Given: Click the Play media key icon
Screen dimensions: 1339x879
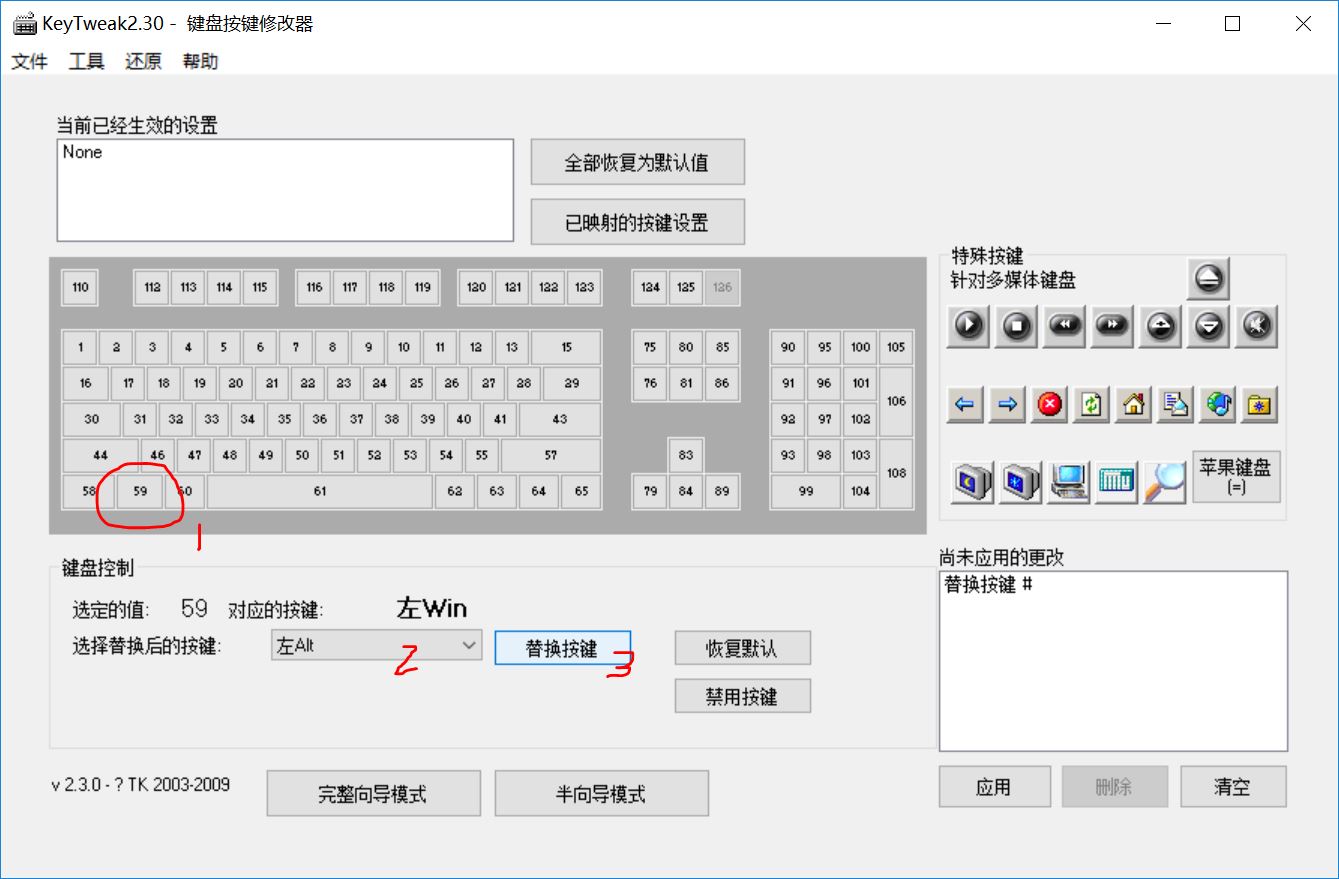Looking at the screenshot, I should tap(967, 327).
